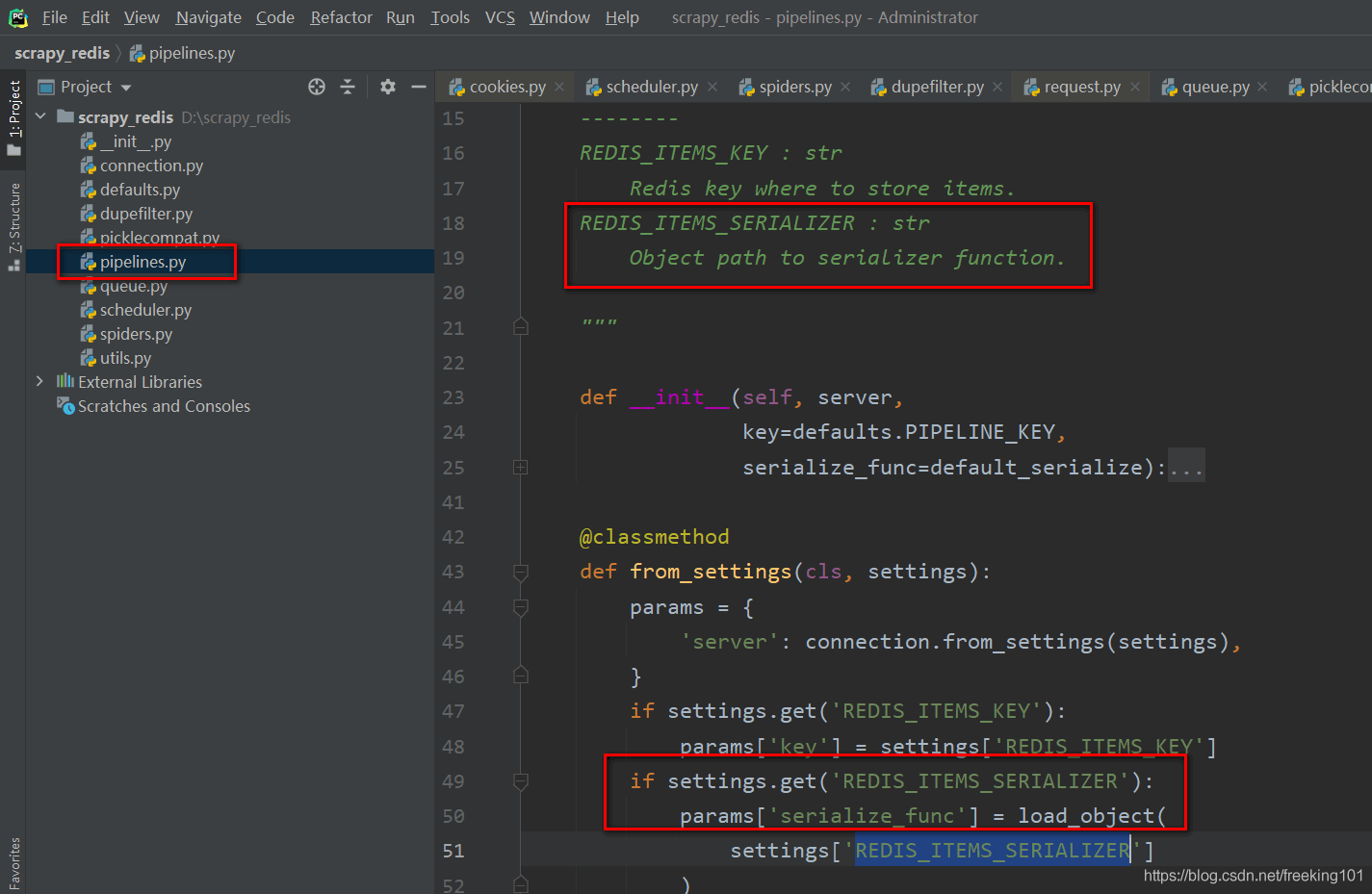
Task: Collapse the scrapy_redis project folder
Action: 40,116
